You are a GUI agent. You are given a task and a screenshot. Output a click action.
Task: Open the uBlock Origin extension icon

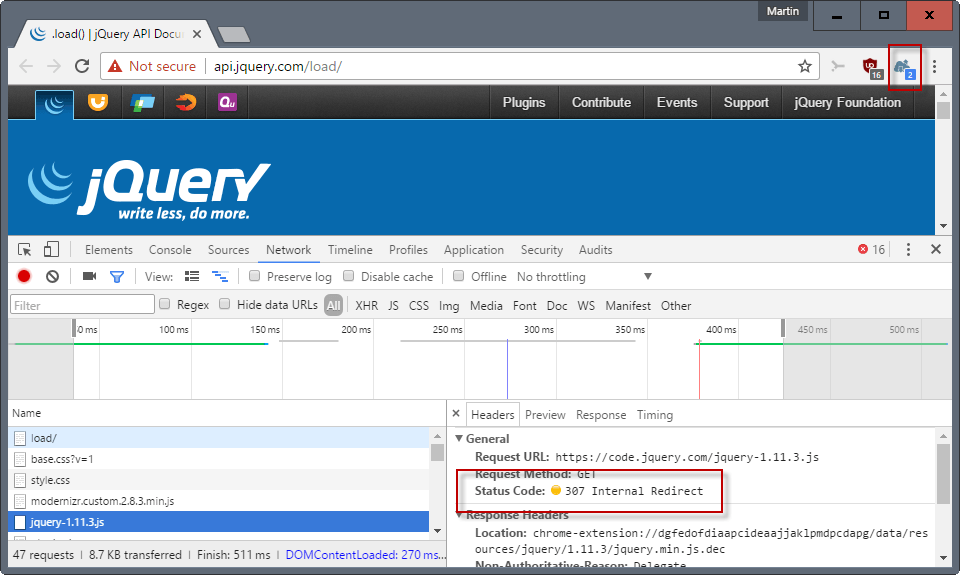[871, 67]
